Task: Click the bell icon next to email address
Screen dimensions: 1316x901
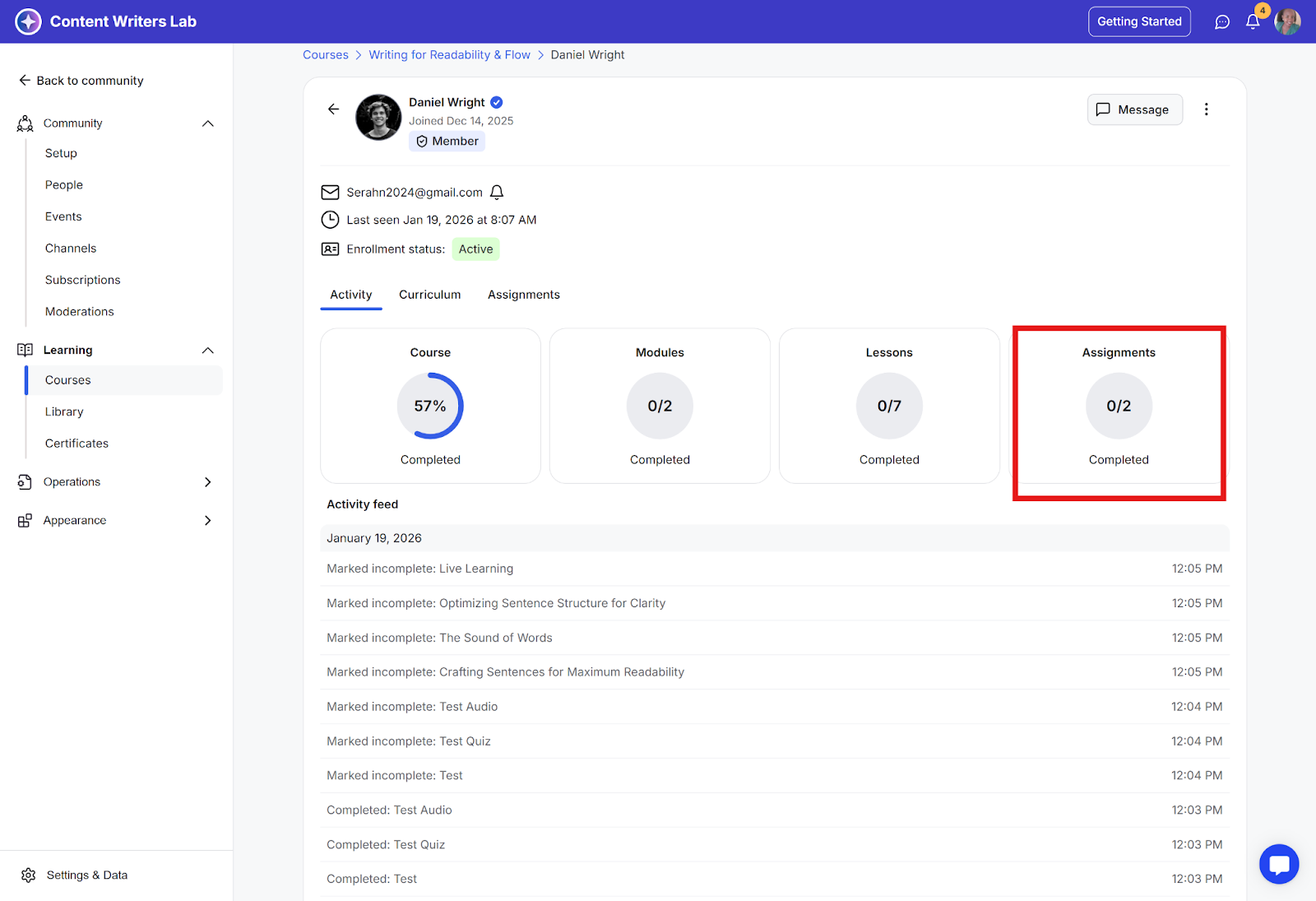Action: (497, 193)
